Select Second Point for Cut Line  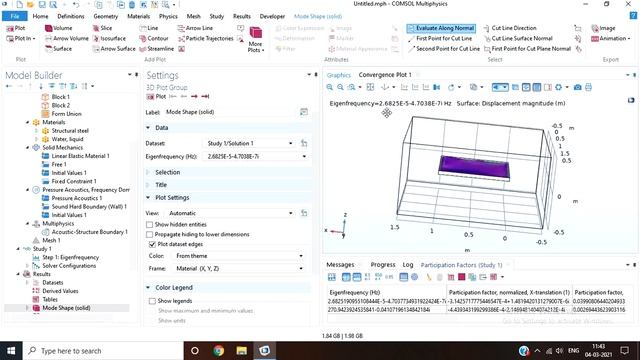coord(444,49)
